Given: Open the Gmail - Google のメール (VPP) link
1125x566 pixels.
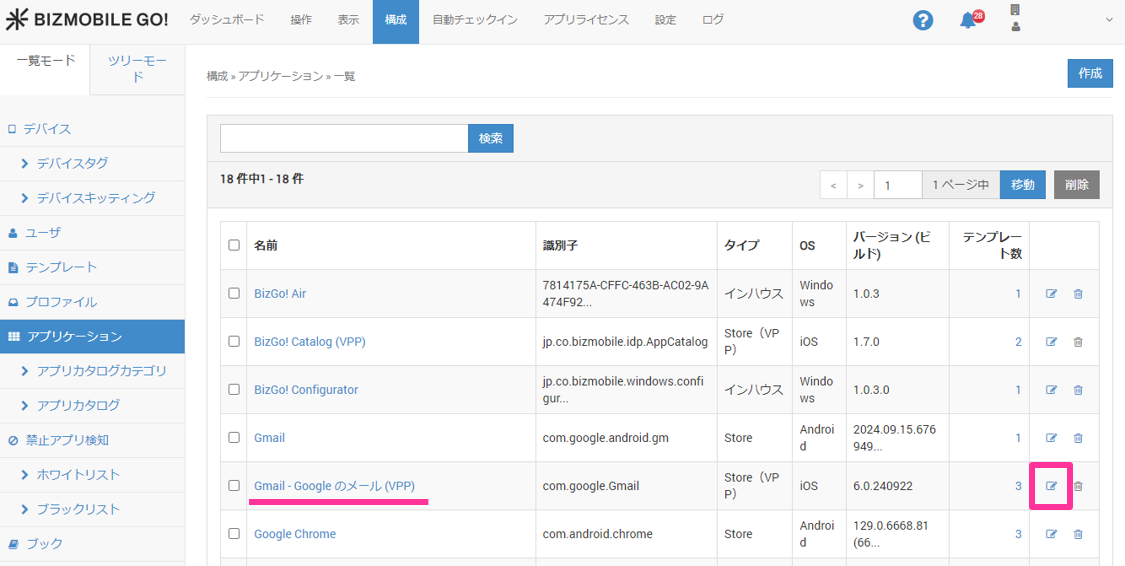Looking at the screenshot, I should 334,486.
